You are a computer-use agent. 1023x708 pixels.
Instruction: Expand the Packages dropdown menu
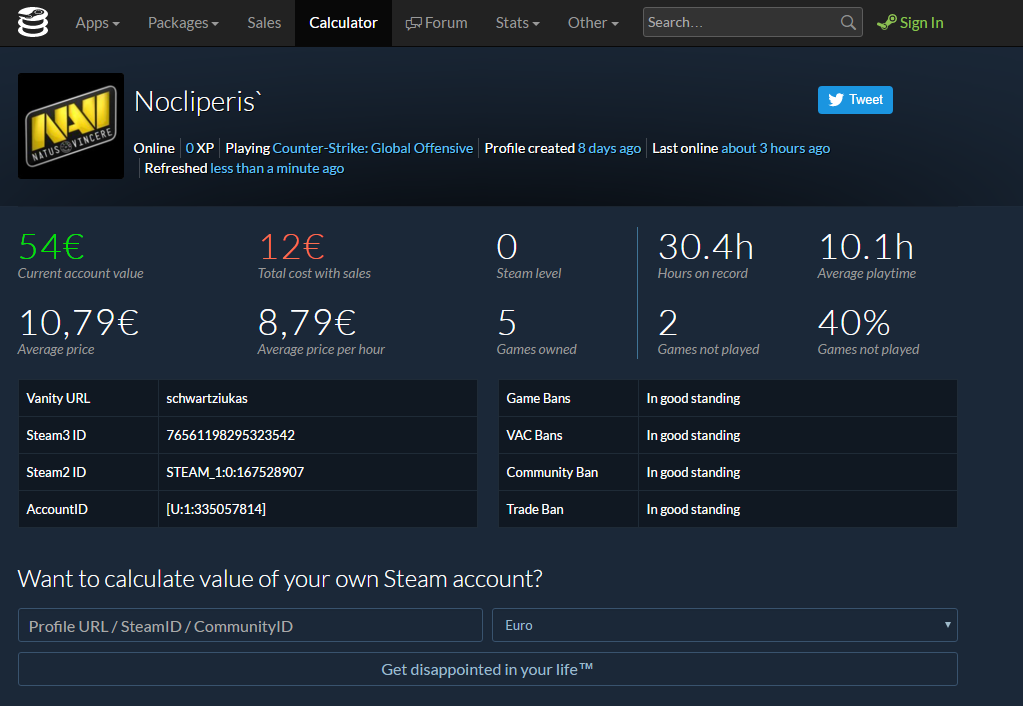click(x=183, y=23)
